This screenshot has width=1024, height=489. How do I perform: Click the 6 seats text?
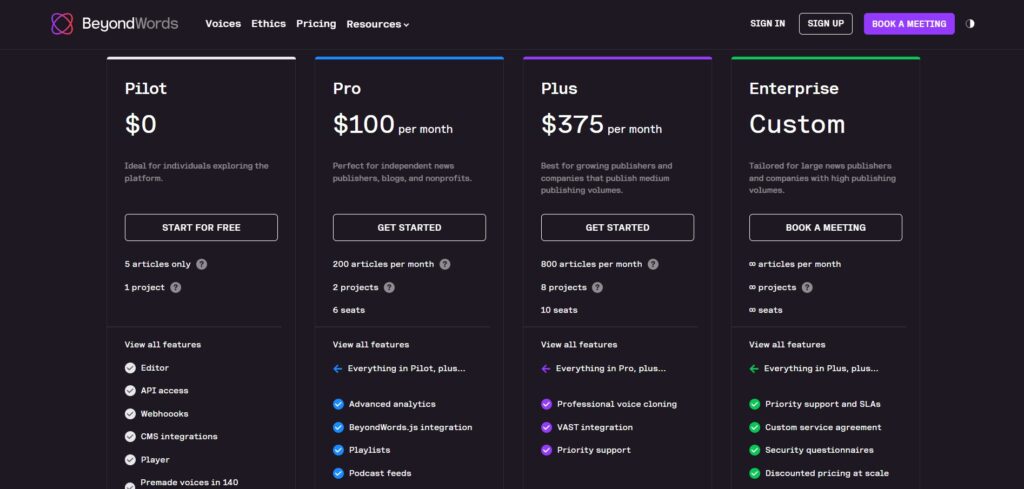349,310
